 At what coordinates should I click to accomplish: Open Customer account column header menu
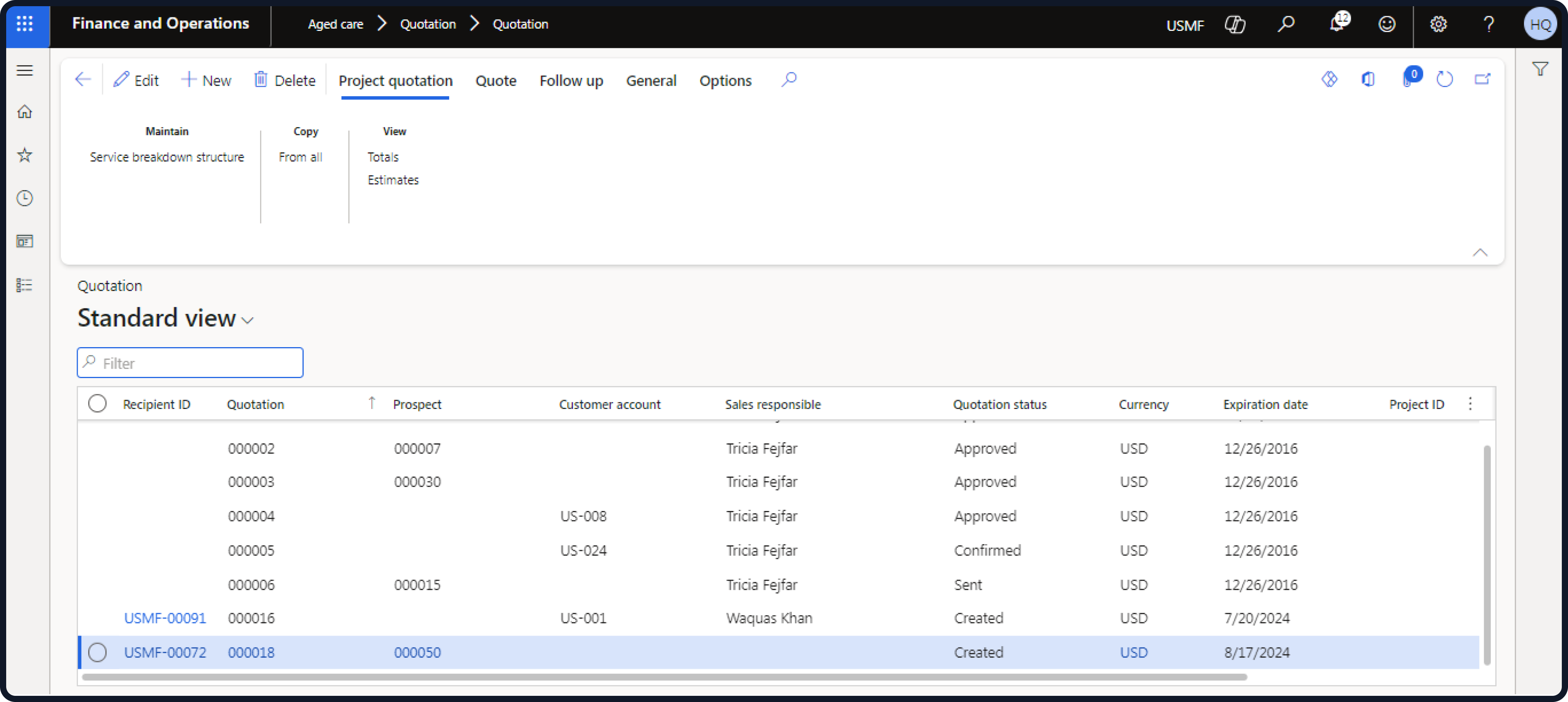tap(609, 404)
